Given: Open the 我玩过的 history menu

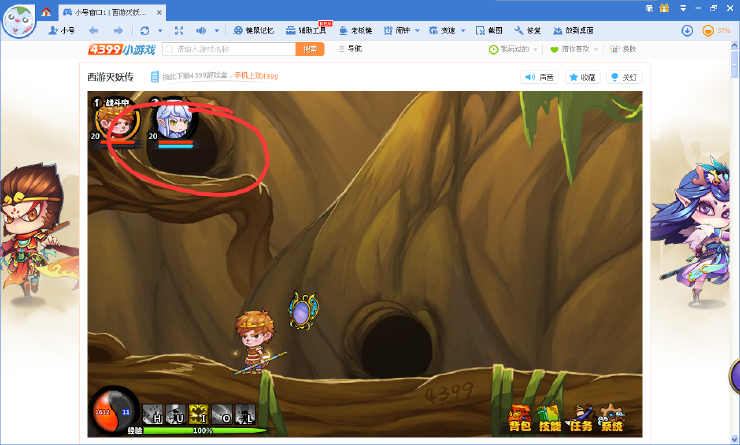Looking at the screenshot, I should coord(509,49).
